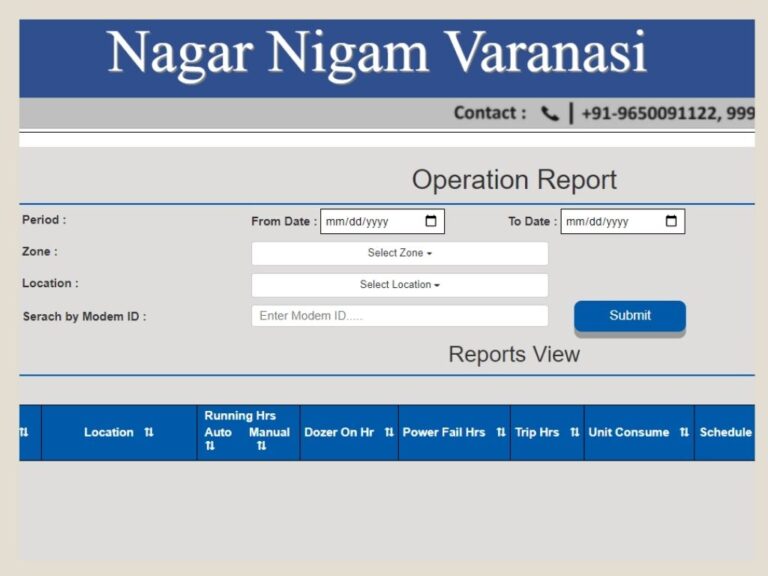Image resolution: width=768 pixels, height=576 pixels.
Task: Sort by Auto running hours arrows
Action: click(x=210, y=447)
